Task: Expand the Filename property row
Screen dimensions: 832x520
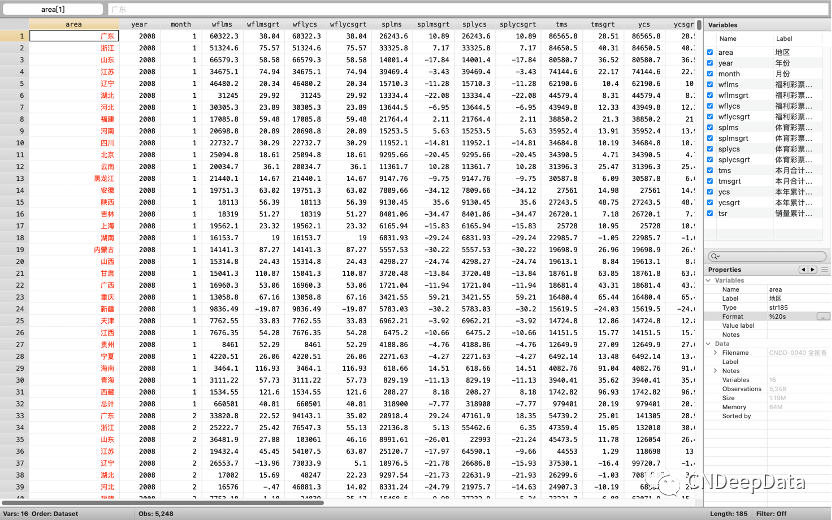Action: point(715,352)
